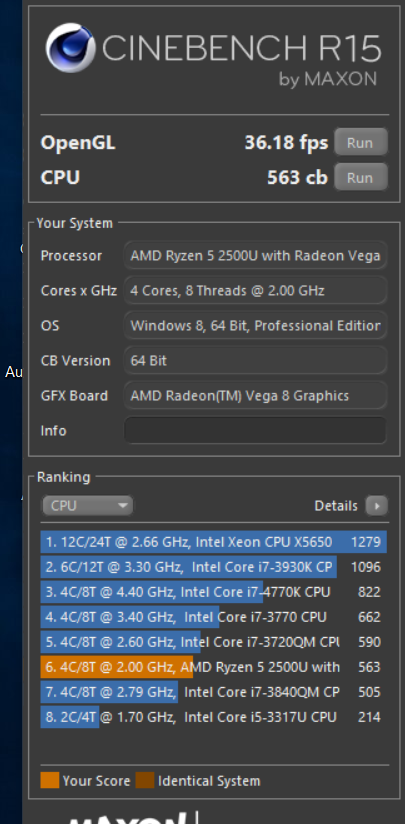405x824 pixels.
Task: Click the orange Your Score swatch
Action: (50, 780)
